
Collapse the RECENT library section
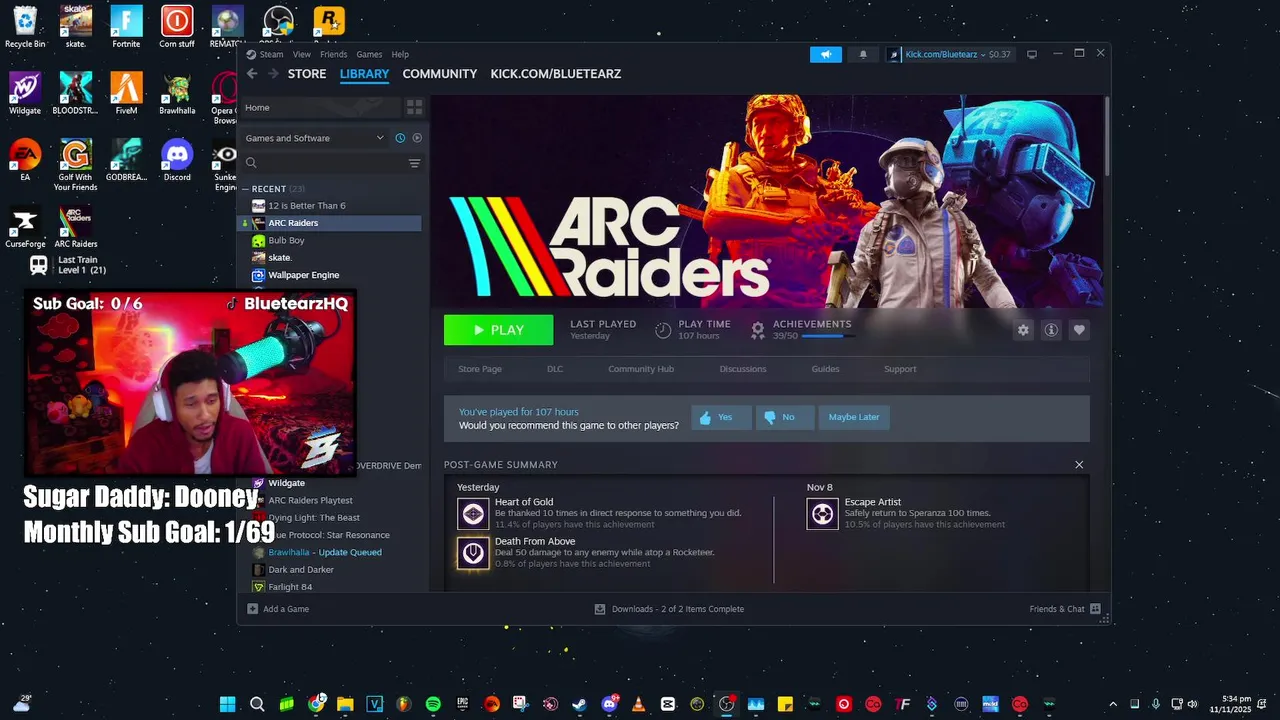tap(246, 189)
